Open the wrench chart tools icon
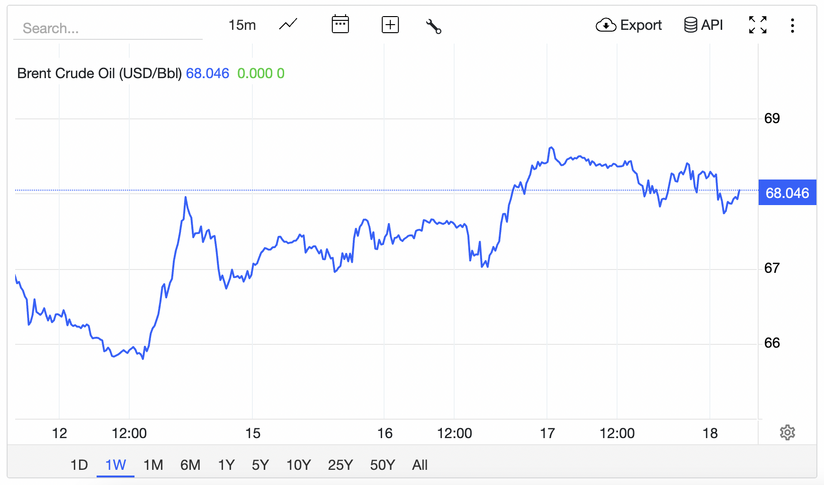825x485 pixels. point(433,26)
